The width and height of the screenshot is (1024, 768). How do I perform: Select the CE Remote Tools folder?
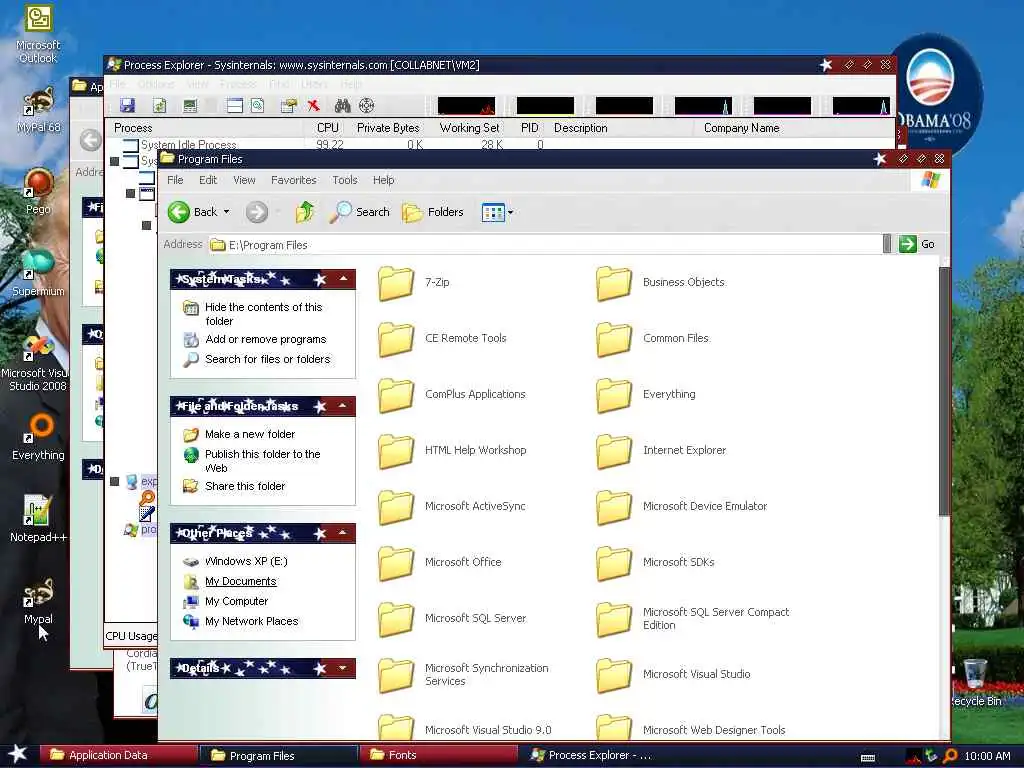pyautogui.click(x=442, y=338)
